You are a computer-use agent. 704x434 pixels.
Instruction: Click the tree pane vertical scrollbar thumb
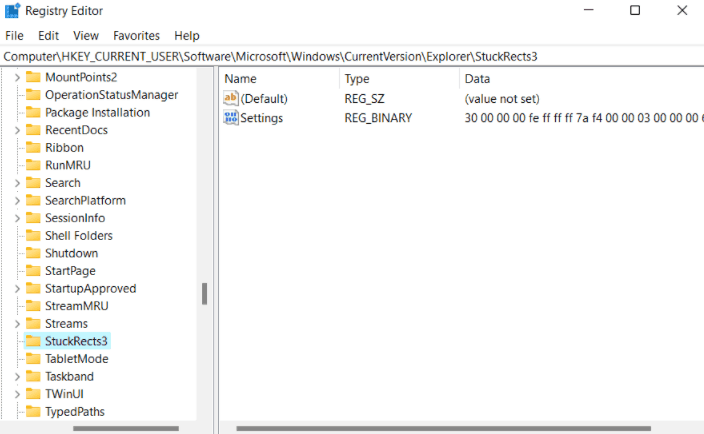[x=204, y=294]
